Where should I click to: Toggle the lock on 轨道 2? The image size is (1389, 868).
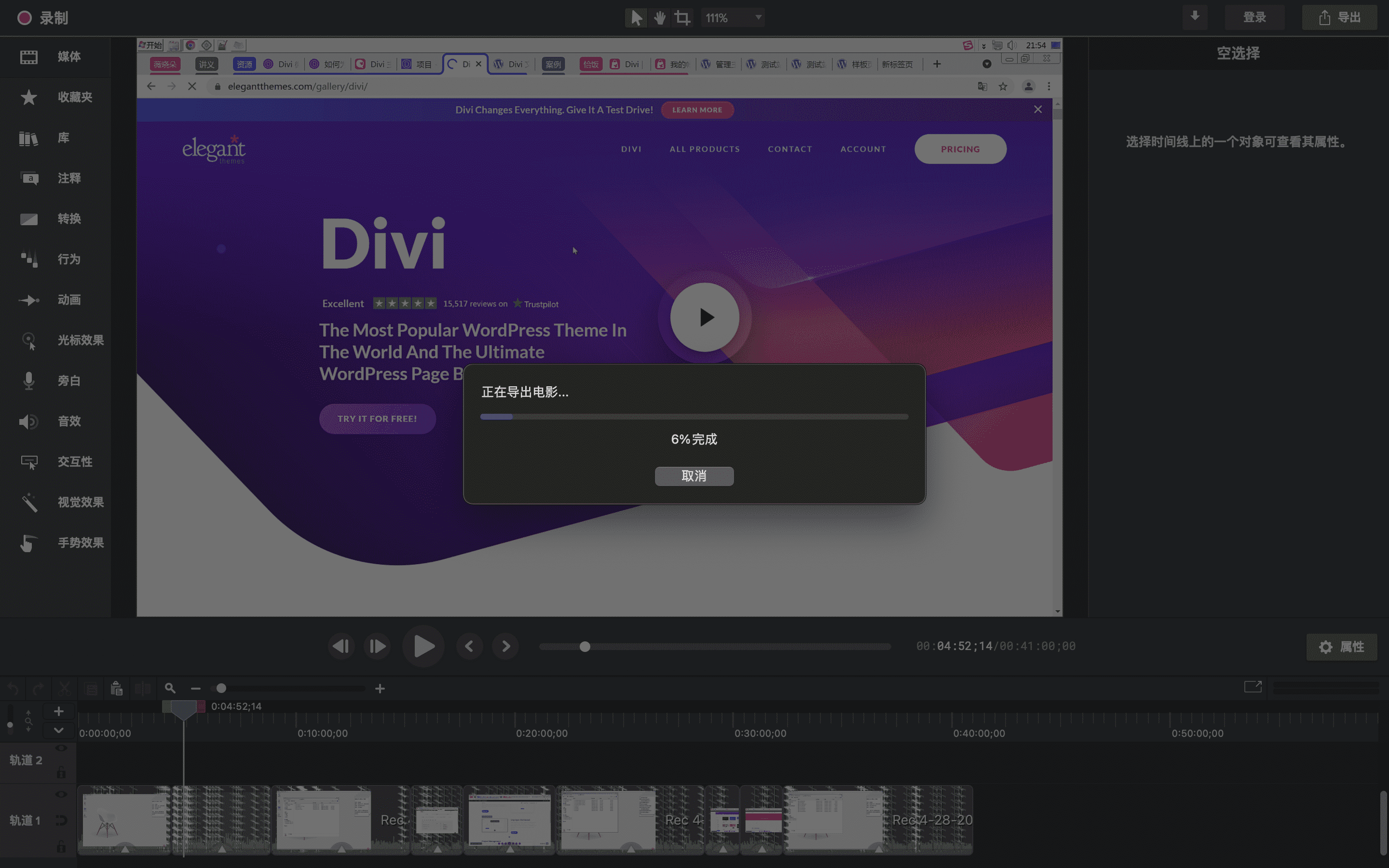[x=61, y=773]
